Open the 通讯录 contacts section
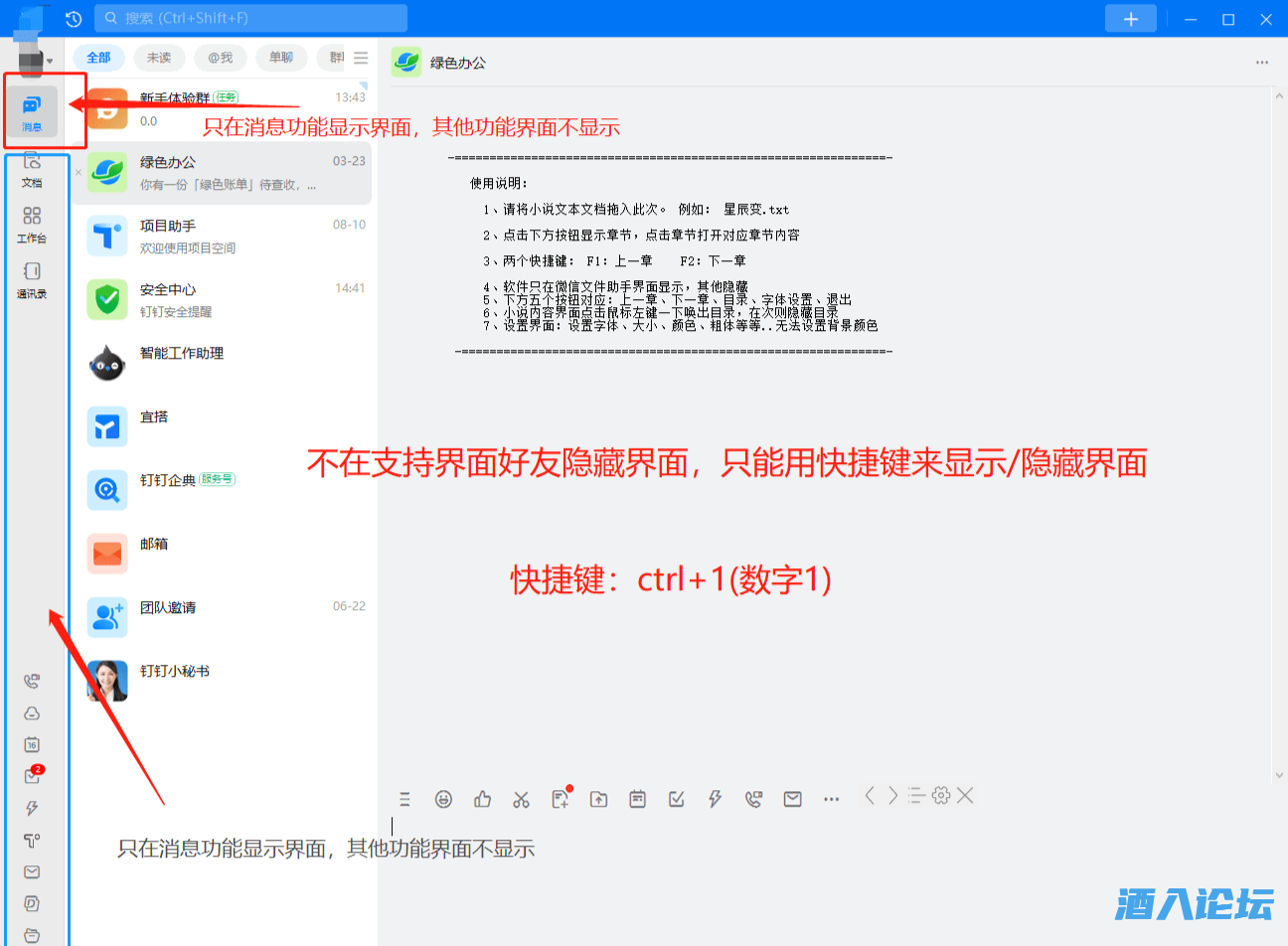 click(32, 280)
